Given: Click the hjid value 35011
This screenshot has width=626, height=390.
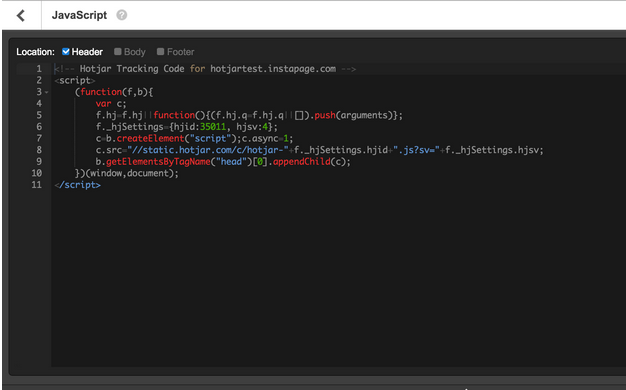Looking at the screenshot, I should [x=213, y=127].
